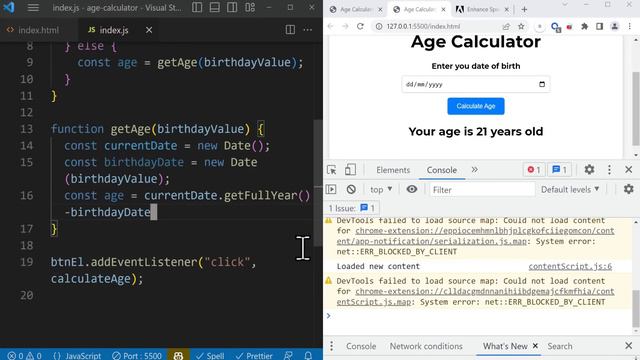Screen dimensions: 640x360
Task: Toggle Chrome side panel icon
Action: click(599, 26)
